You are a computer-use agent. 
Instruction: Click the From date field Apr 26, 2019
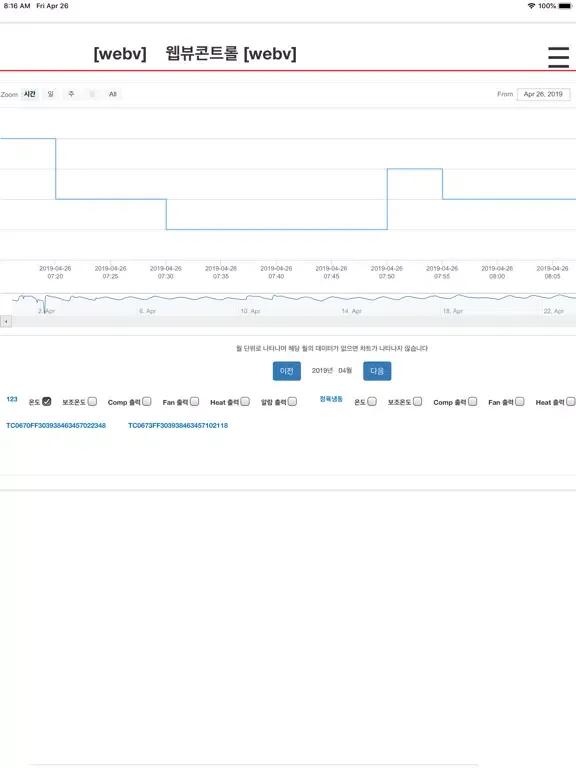543,94
